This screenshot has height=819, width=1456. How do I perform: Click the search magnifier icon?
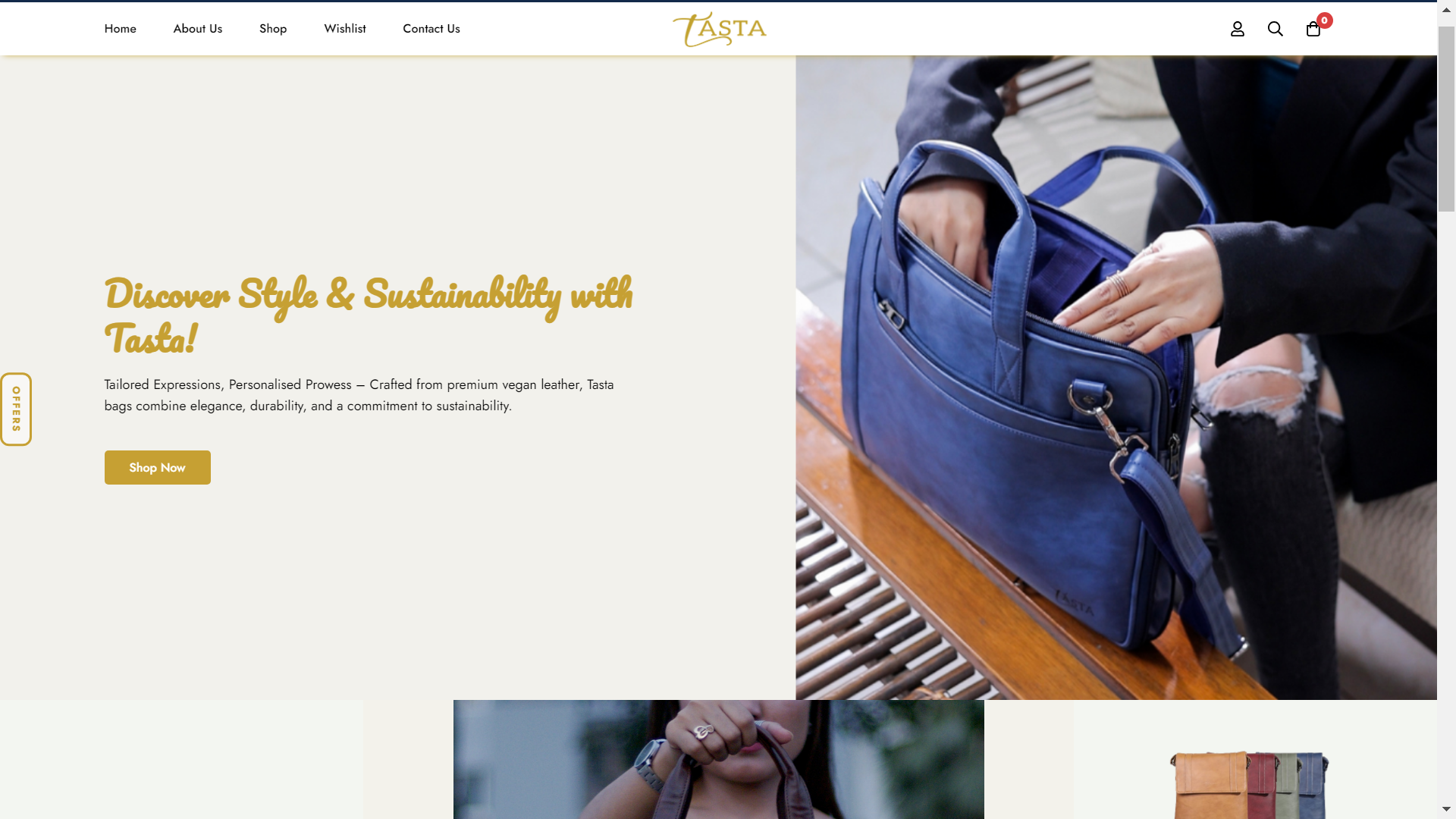1275,29
